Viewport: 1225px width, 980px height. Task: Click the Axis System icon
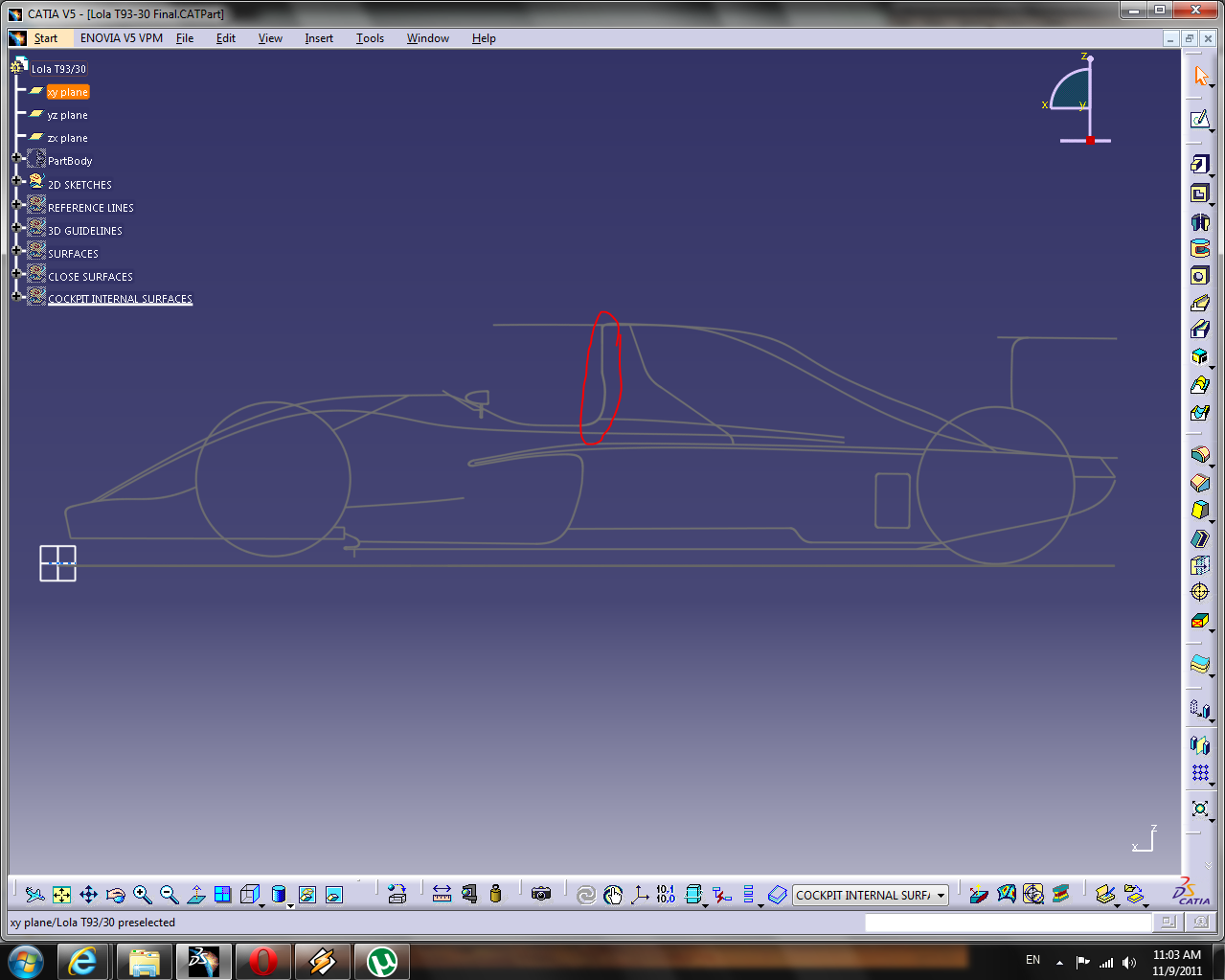tap(640, 895)
